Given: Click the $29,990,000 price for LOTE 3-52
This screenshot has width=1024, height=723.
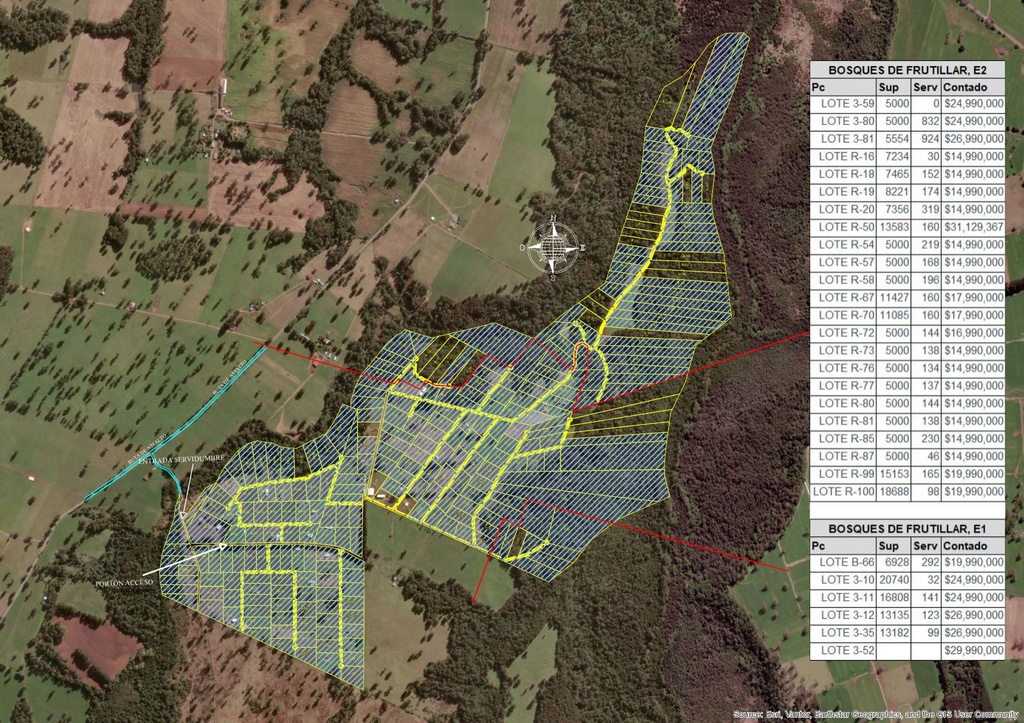Looking at the screenshot, I should coord(973,651).
